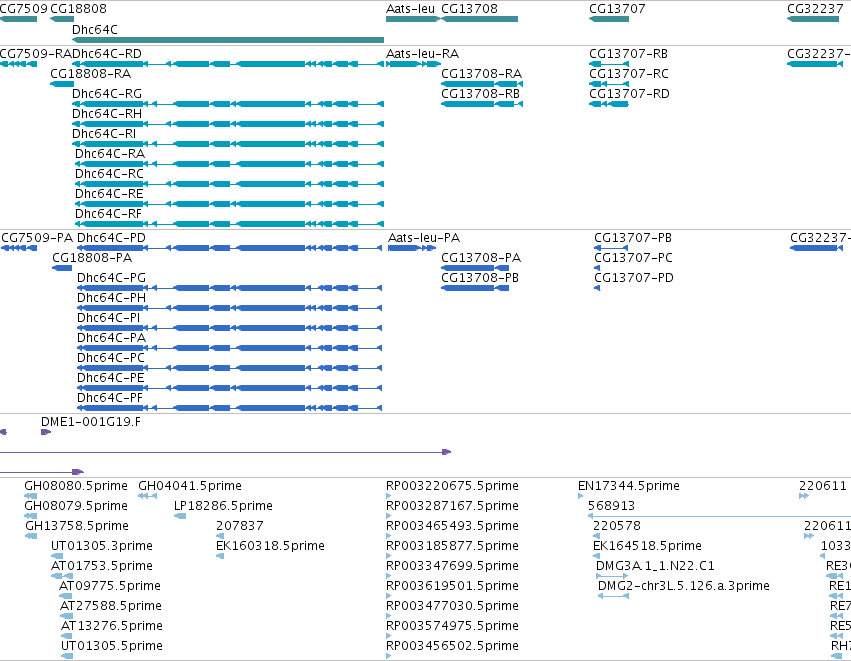The height and width of the screenshot is (661, 851).
Task: Select feature DMG2-chr3L.5.126.a.3prime
Action: coord(613,596)
